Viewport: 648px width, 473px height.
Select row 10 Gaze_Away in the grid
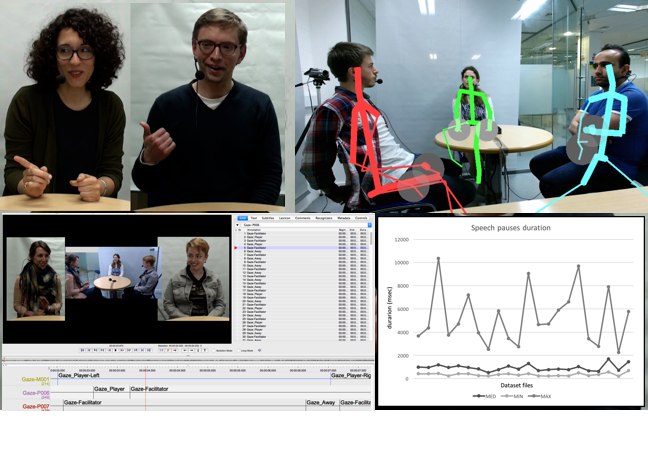(x=302, y=266)
